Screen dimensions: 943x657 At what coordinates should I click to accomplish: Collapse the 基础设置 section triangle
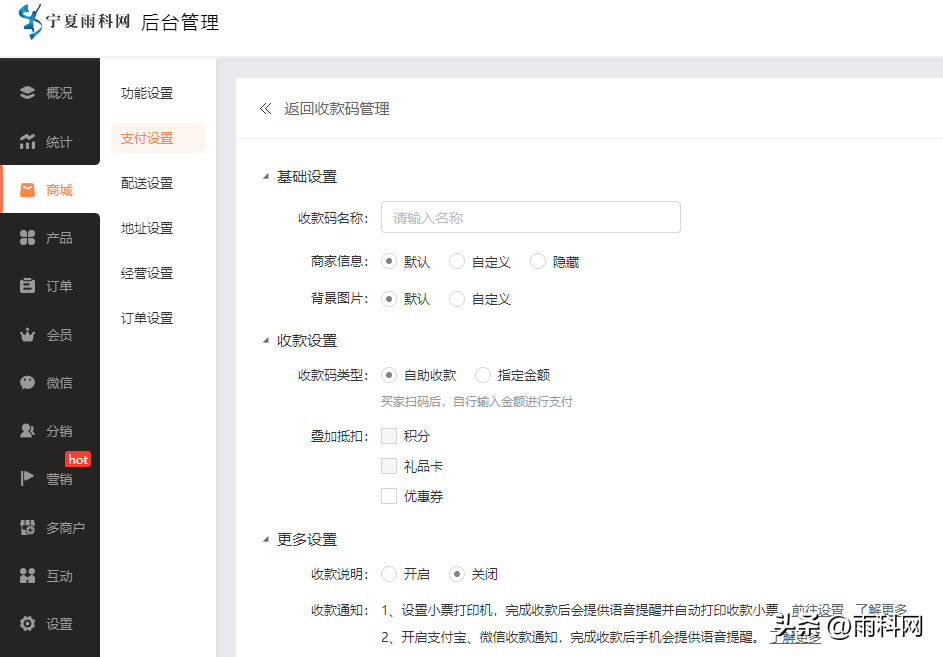coord(265,177)
